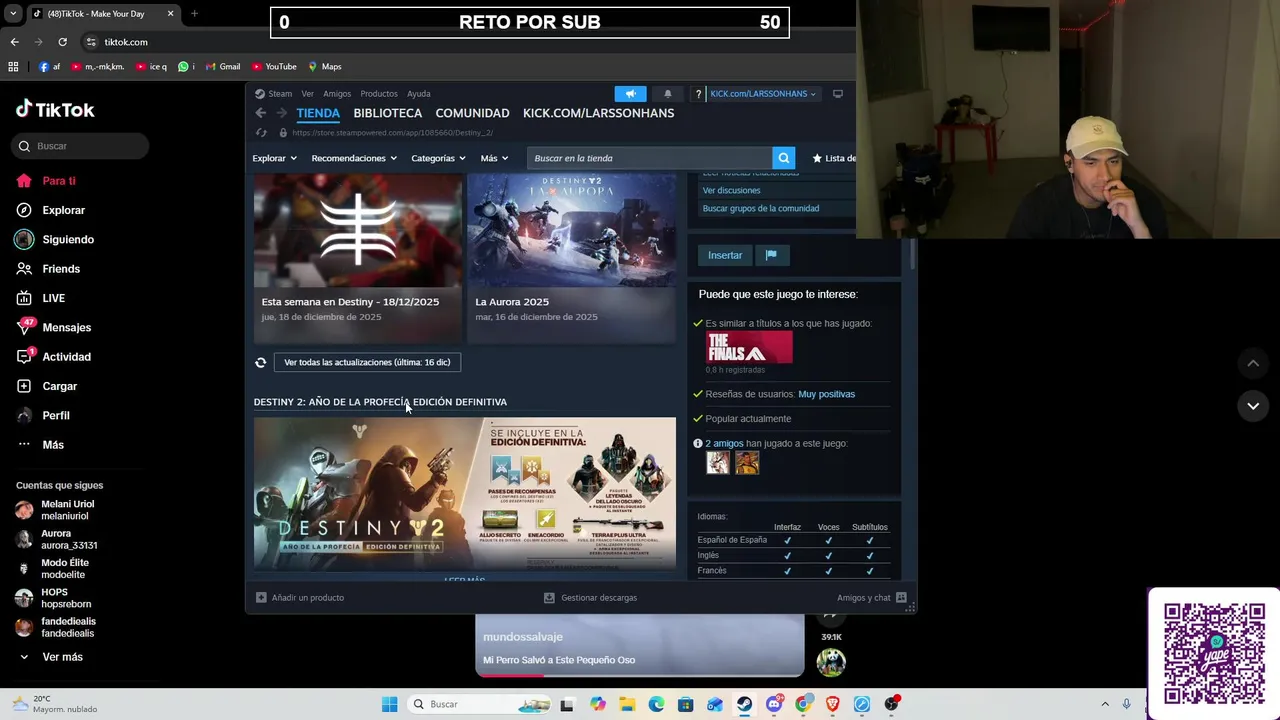Screen dimensions: 1280x720
Task: Click the Destiny 2 Edición Definitiva banner
Action: pyautogui.click(x=465, y=493)
